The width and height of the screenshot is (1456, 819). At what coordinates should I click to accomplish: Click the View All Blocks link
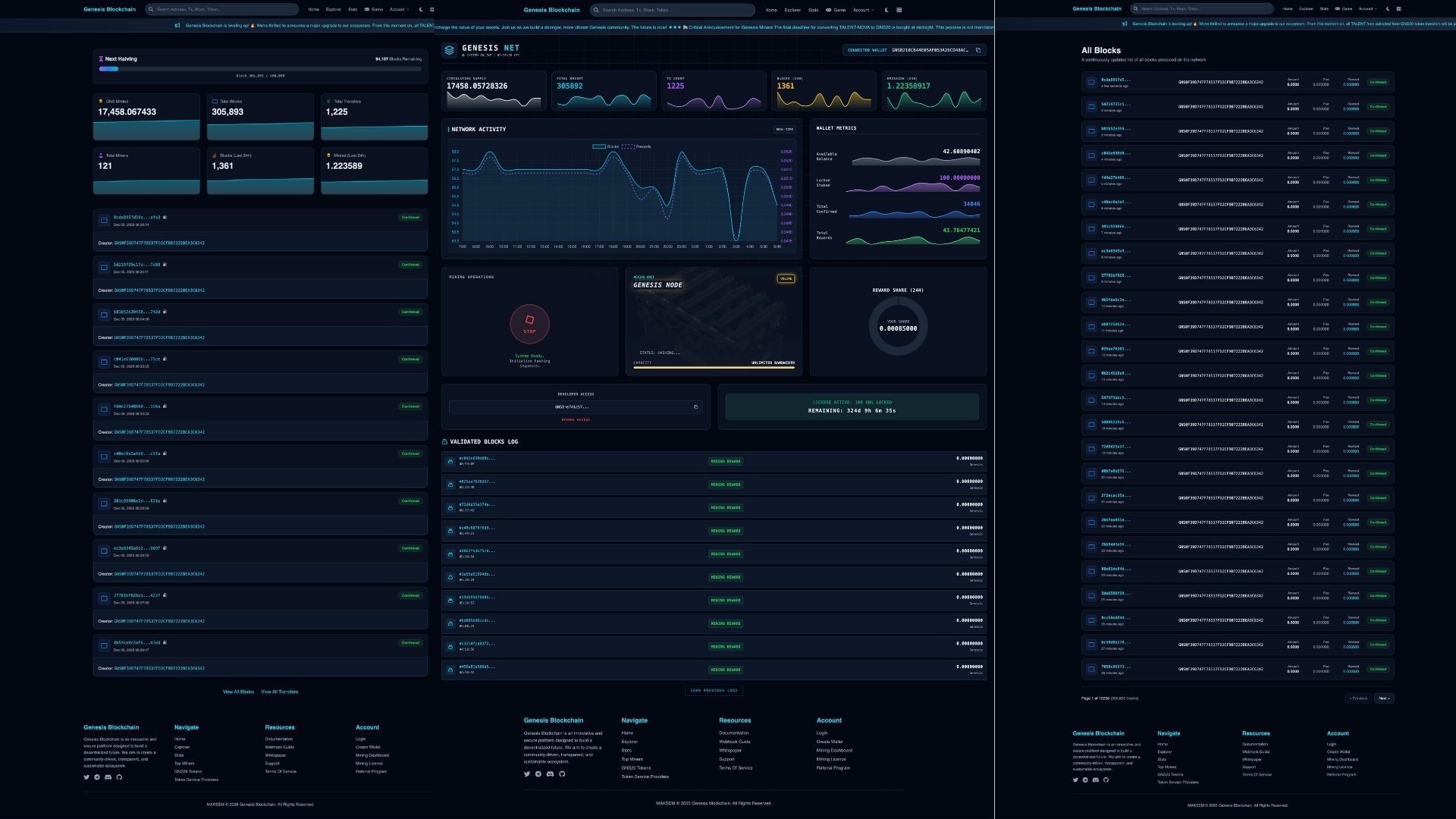[238, 692]
